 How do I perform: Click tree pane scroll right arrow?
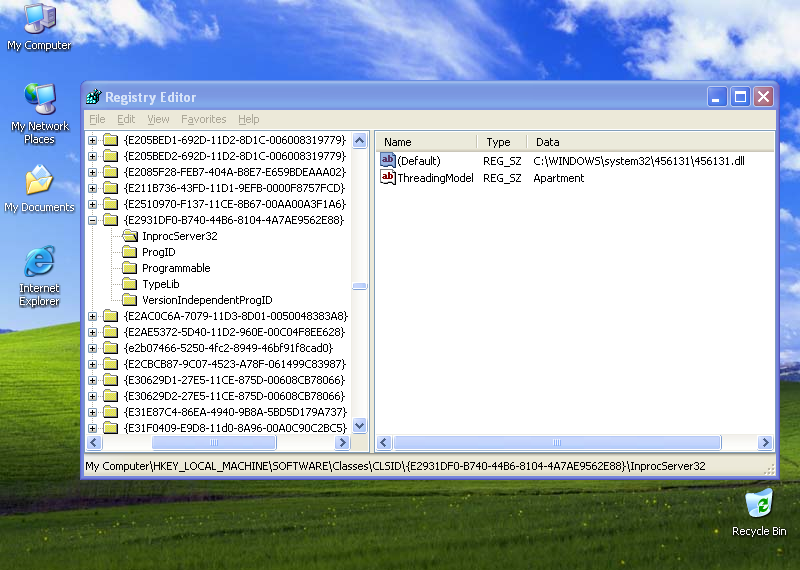[342, 442]
